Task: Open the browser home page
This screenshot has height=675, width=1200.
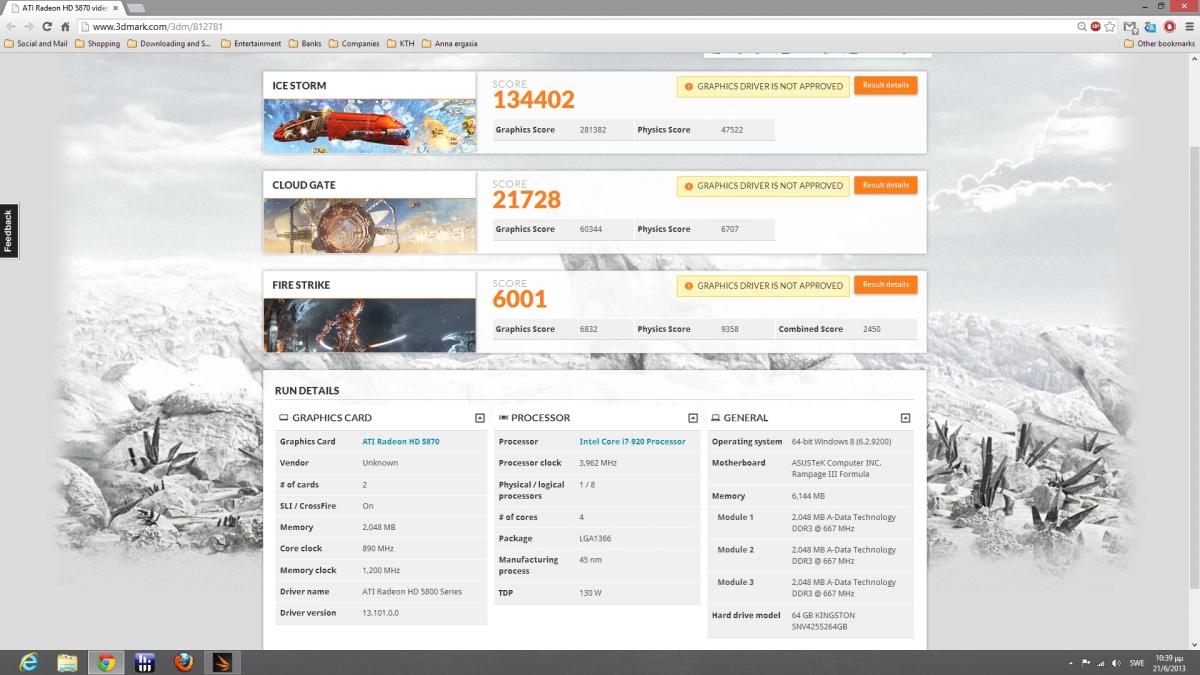Action: click(x=65, y=26)
